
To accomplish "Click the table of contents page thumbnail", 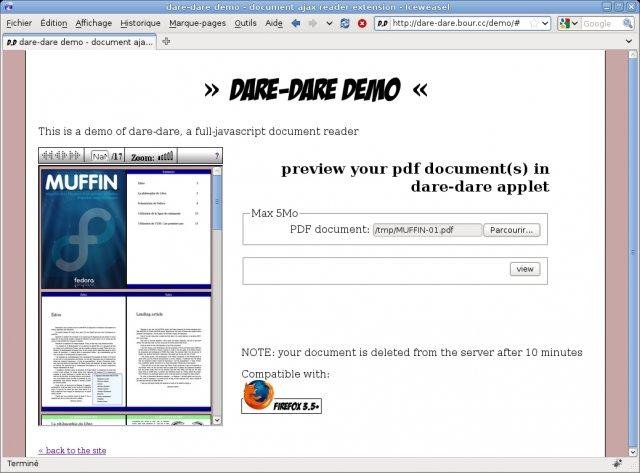I will (x=169, y=227).
